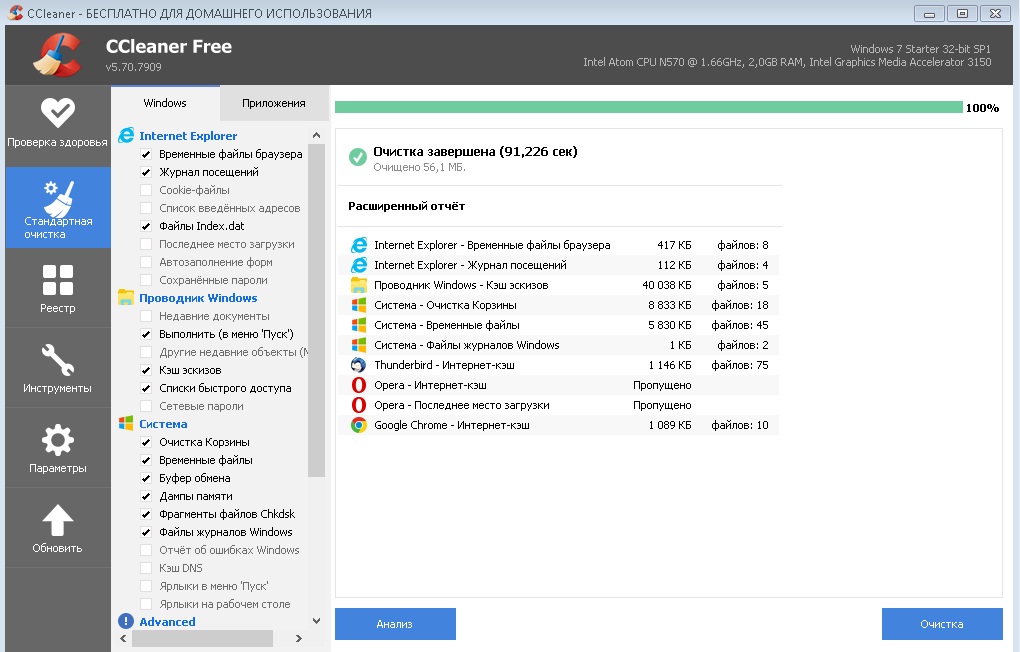The image size is (1020, 652).
Task: Click the green 100% progress bar
Action: [649, 107]
